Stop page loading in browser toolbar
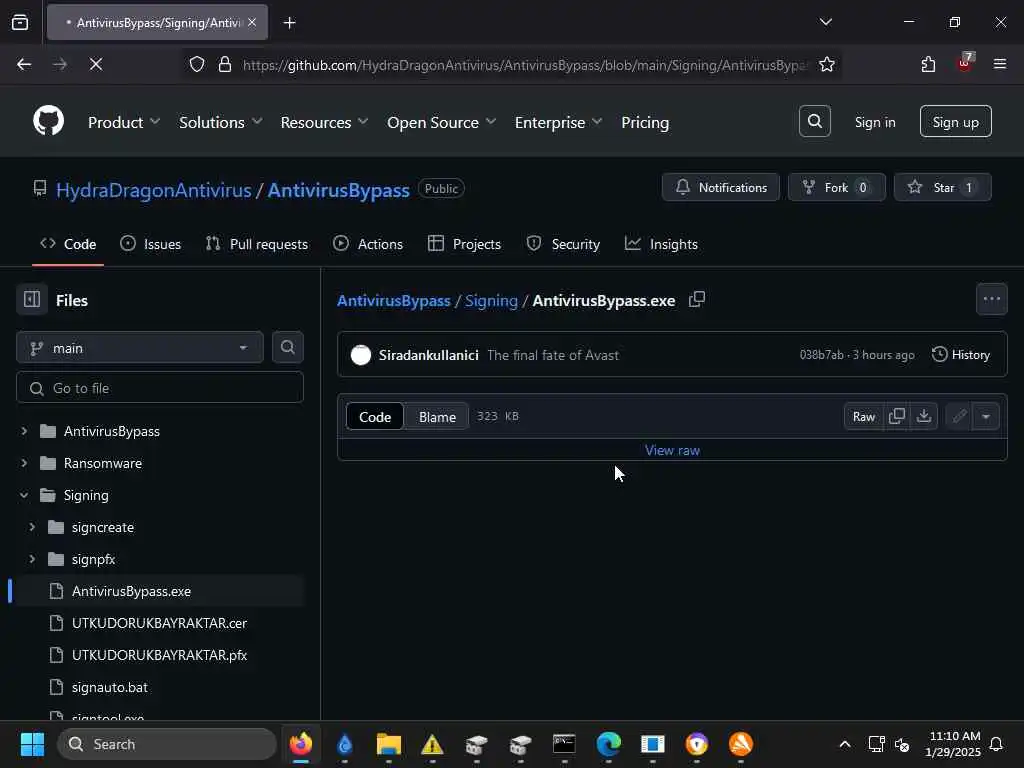This screenshot has height=768, width=1024. [95, 64]
